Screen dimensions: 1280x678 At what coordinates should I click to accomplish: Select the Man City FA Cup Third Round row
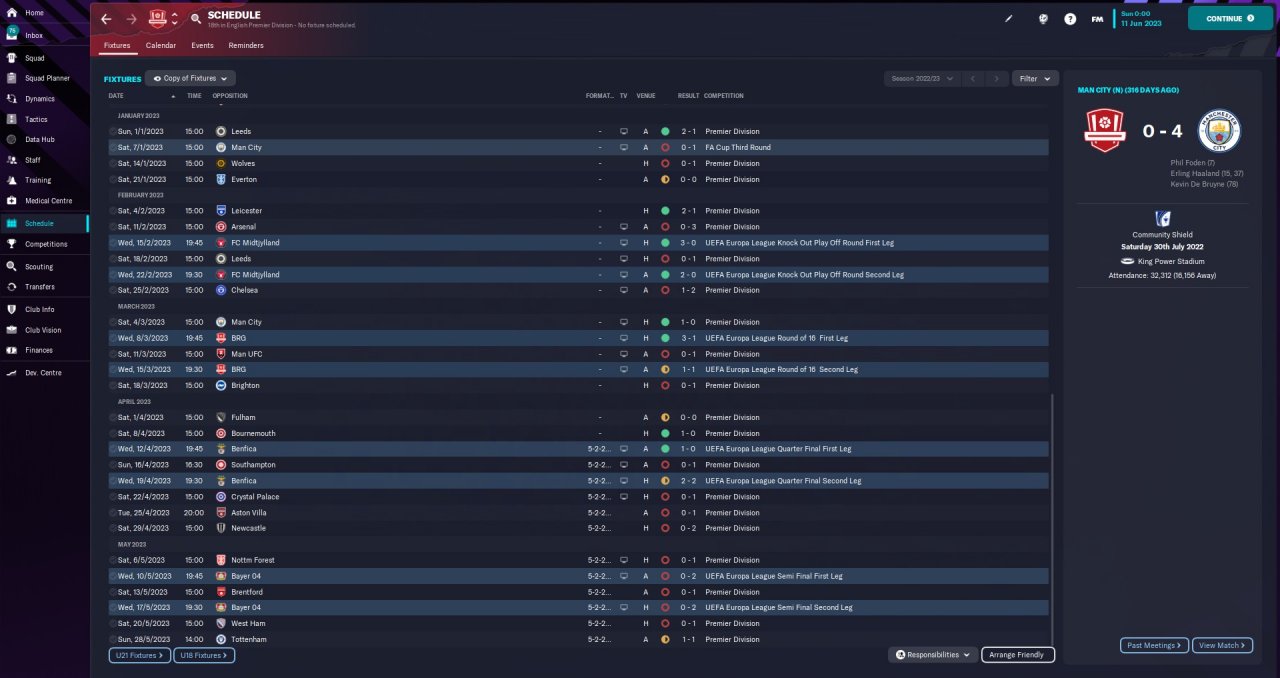[578, 147]
